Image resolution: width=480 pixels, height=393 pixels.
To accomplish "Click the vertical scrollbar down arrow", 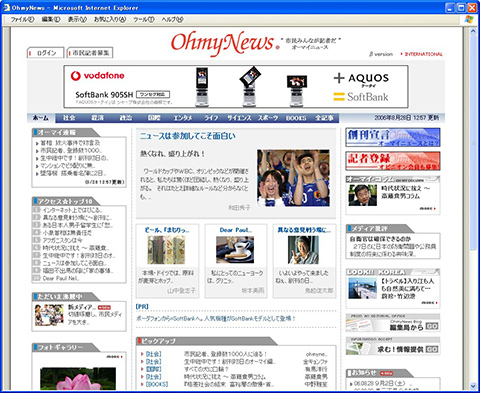I will [473, 386].
